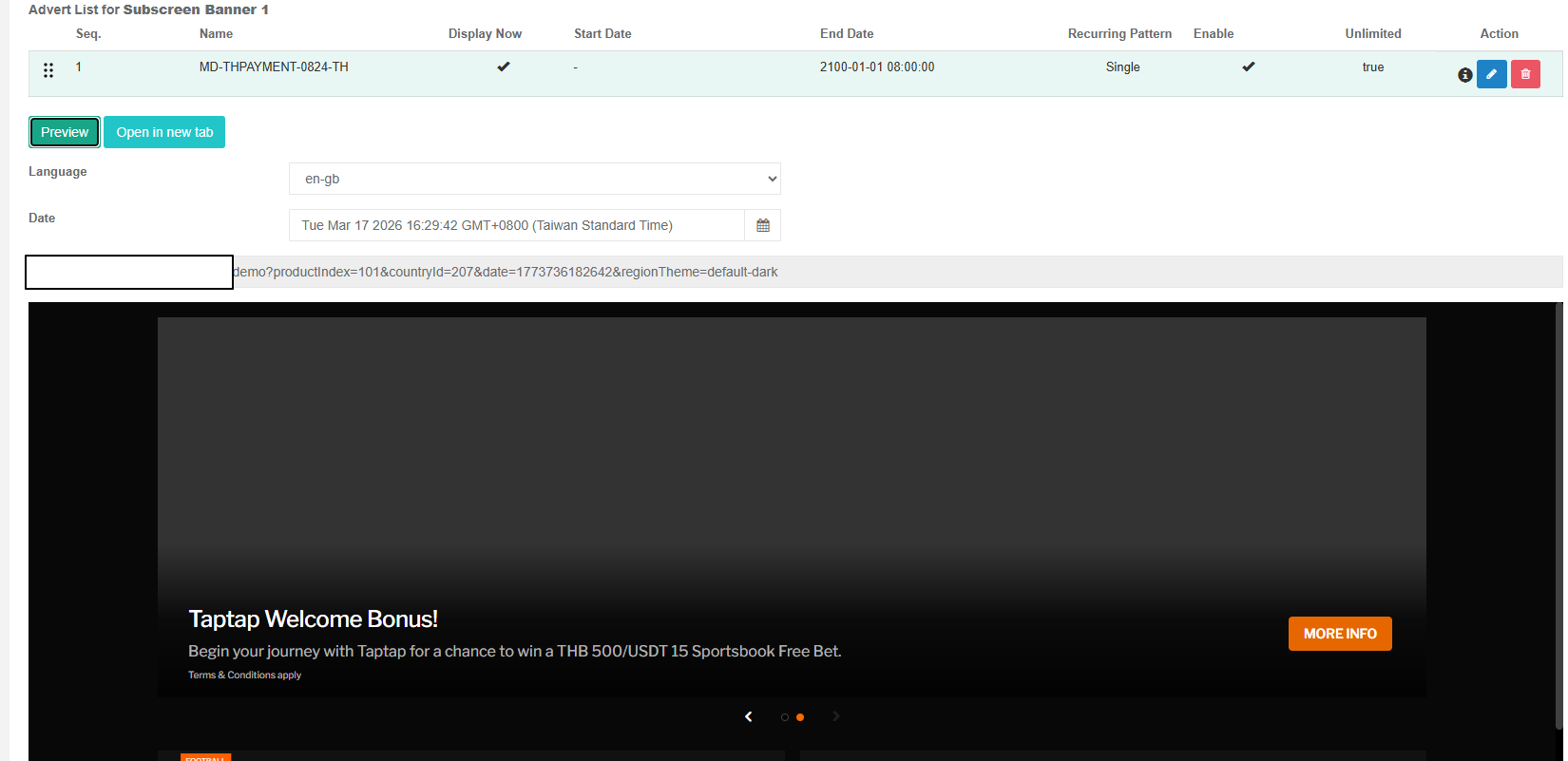This screenshot has width=1568, height=761.
Task: Go to next banner slide arrow
Action: [836, 716]
